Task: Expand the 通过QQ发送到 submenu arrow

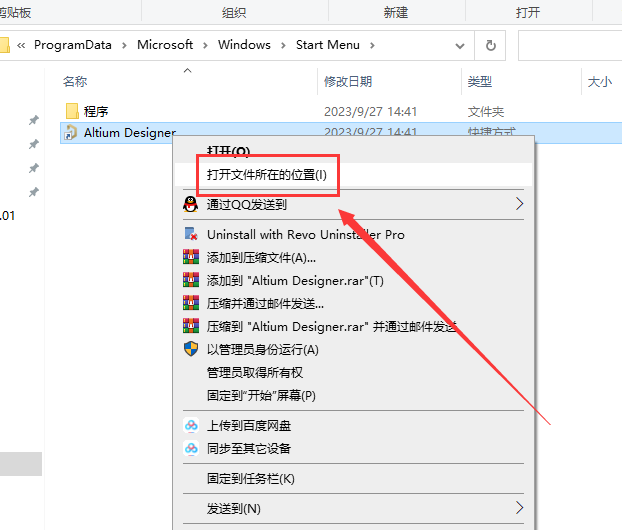Action: pyautogui.click(x=519, y=204)
